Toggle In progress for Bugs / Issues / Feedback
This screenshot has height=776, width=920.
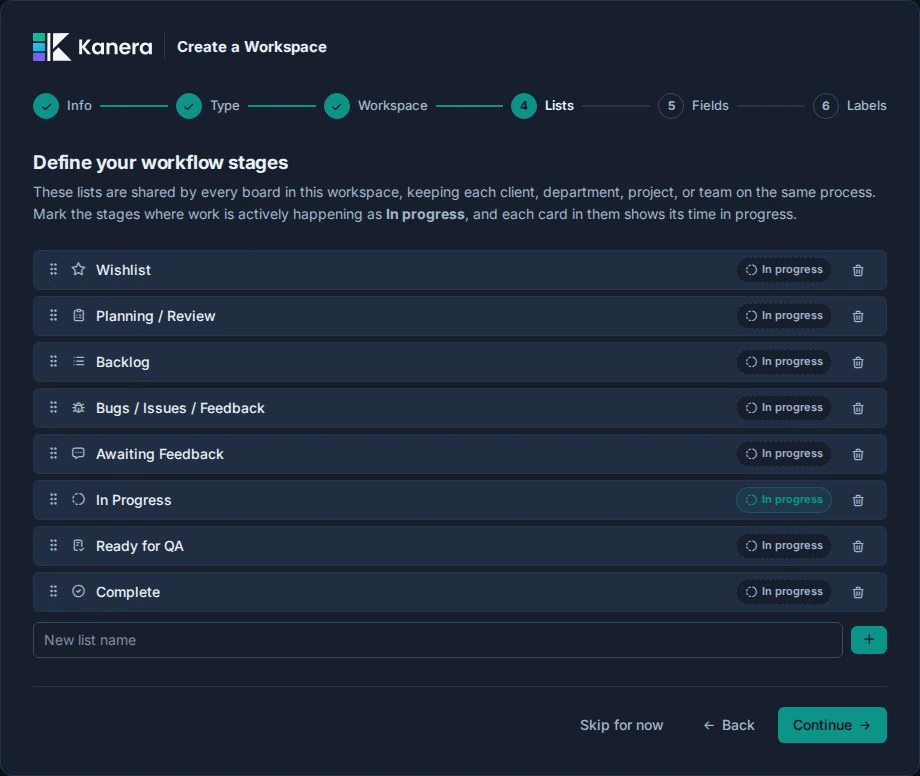click(x=783, y=408)
